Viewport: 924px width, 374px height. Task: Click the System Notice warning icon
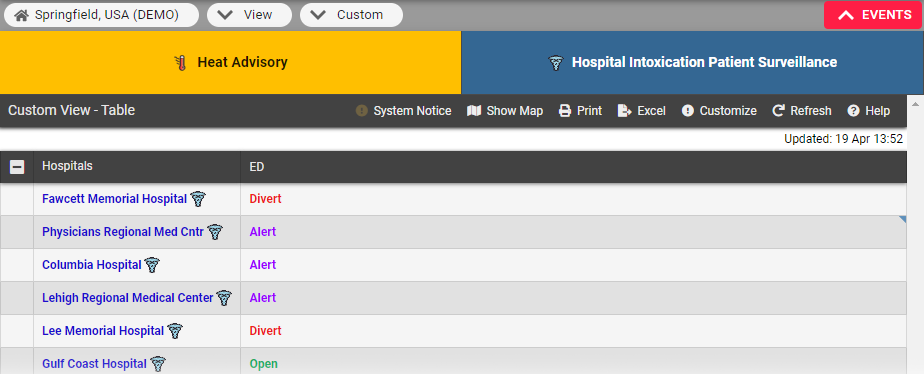click(x=362, y=111)
